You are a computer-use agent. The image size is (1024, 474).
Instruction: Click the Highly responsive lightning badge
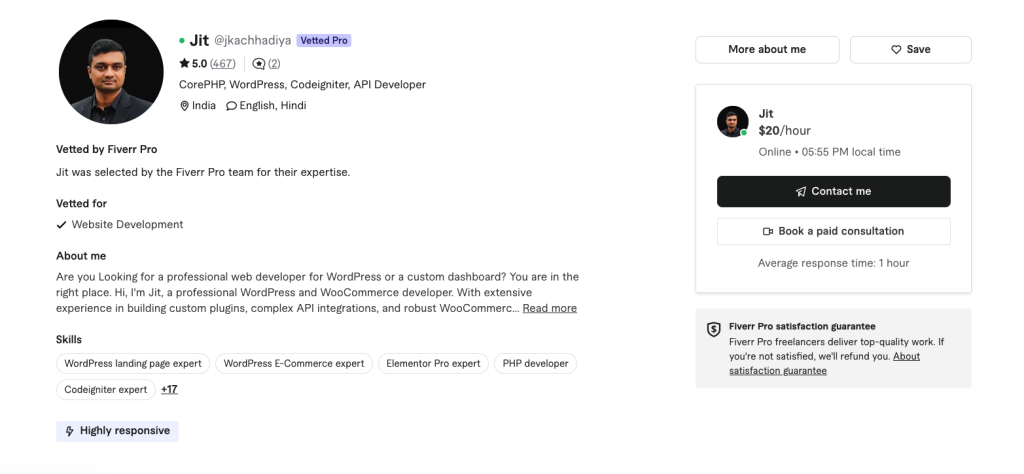[117, 431]
